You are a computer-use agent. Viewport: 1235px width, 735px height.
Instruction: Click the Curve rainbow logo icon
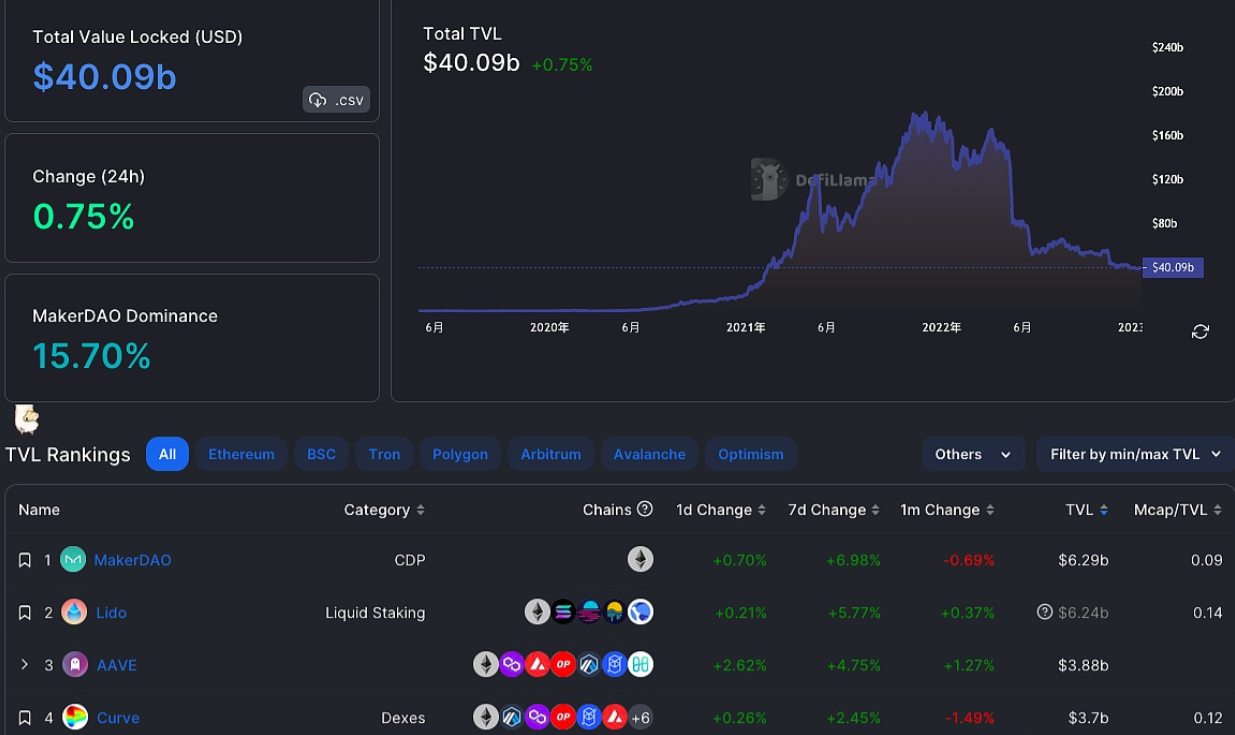point(75,717)
